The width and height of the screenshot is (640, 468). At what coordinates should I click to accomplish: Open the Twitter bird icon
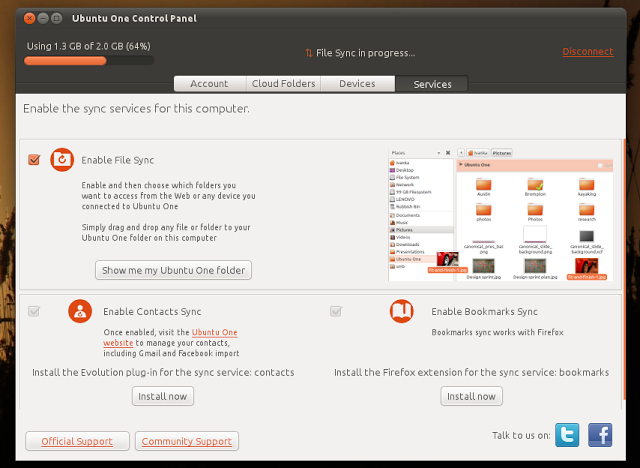coord(567,435)
